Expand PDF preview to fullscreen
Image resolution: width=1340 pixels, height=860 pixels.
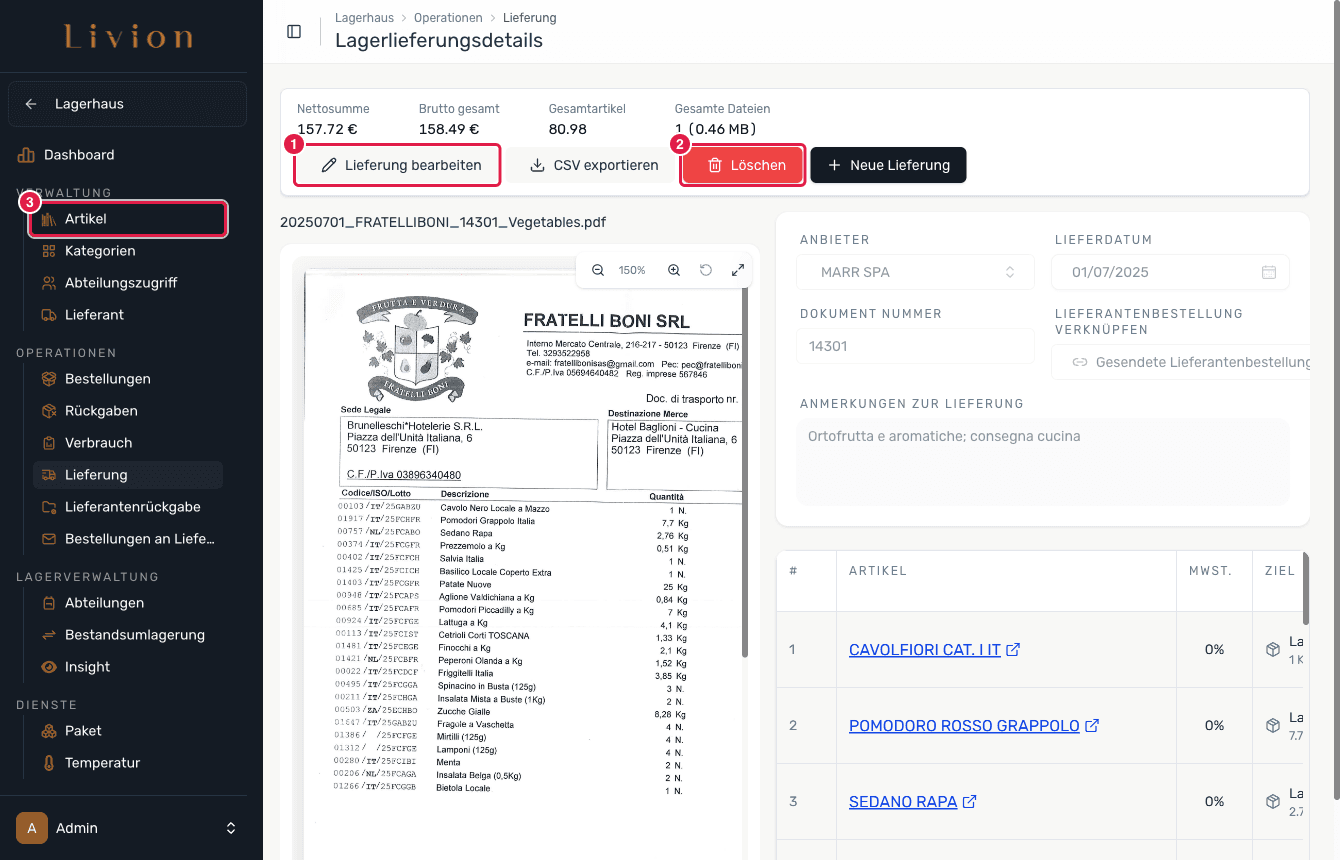pos(738,270)
